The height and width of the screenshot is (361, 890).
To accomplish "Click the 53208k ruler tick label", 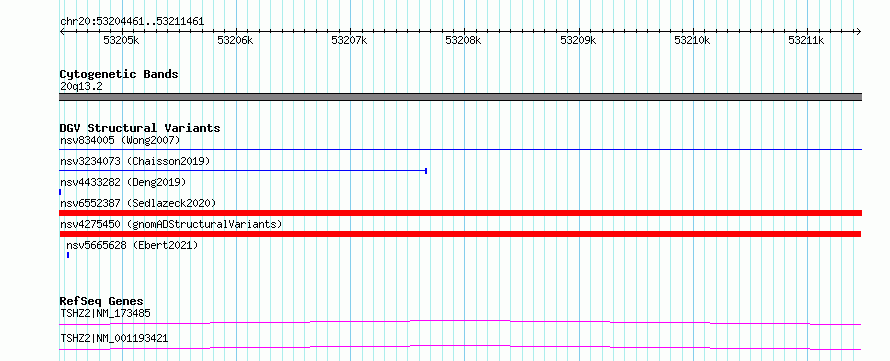I will (x=464, y=41).
